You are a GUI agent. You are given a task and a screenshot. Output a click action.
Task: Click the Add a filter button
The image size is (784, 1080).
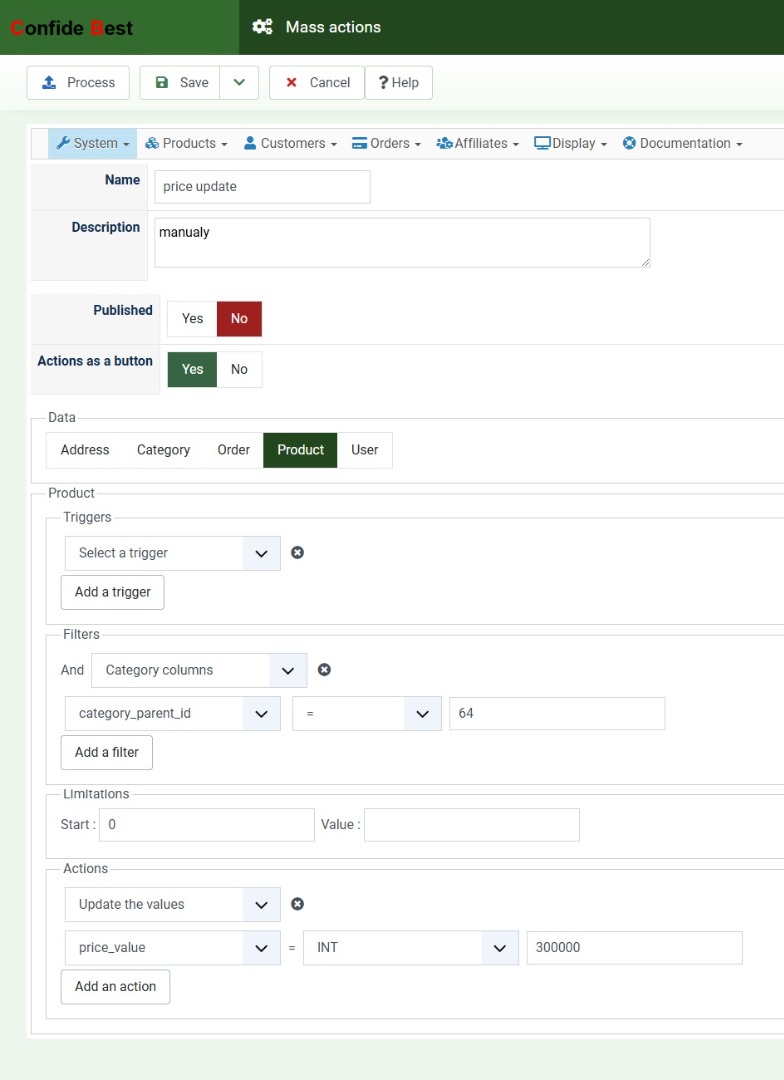point(107,752)
